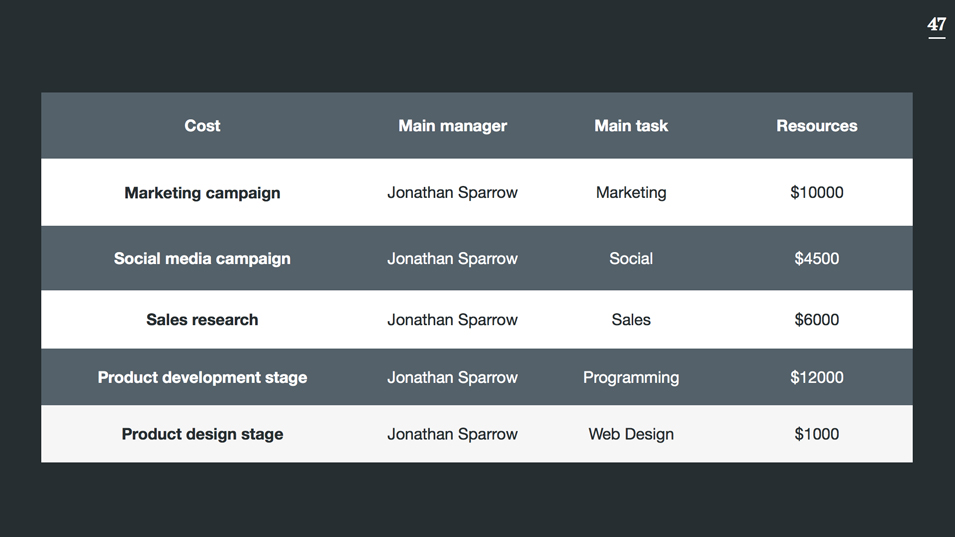The width and height of the screenshot is (955, 537).
Task: Click the Resources header cell
Action: pyautogui.click(x=817, y=125)
